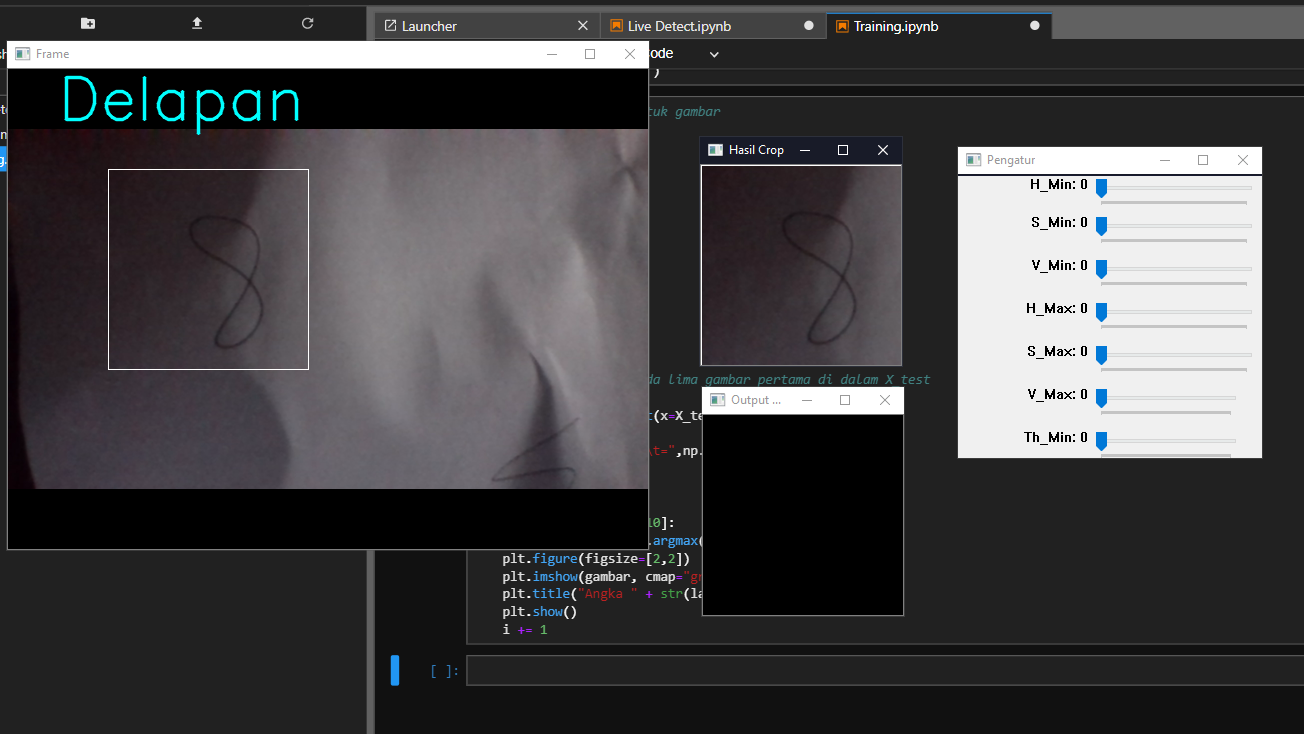Maximize the Hasil Crop window

843,150
